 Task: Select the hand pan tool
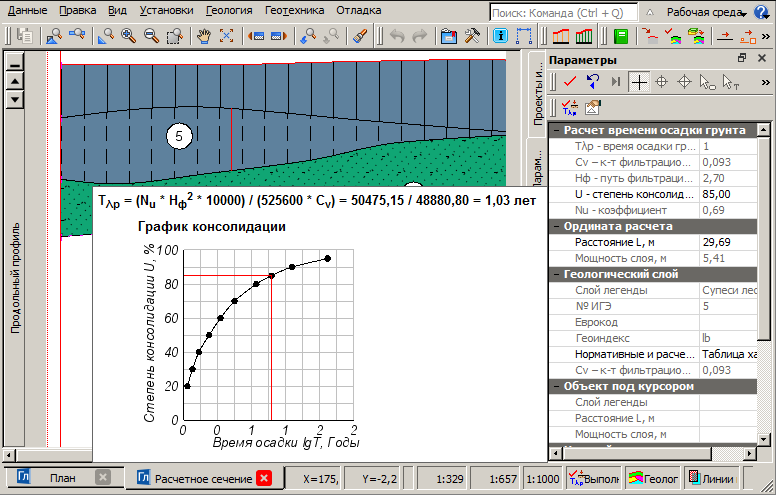204,35
